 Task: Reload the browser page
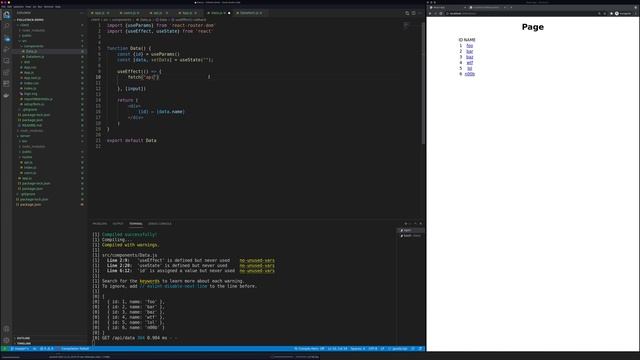[x=441, y=13]
